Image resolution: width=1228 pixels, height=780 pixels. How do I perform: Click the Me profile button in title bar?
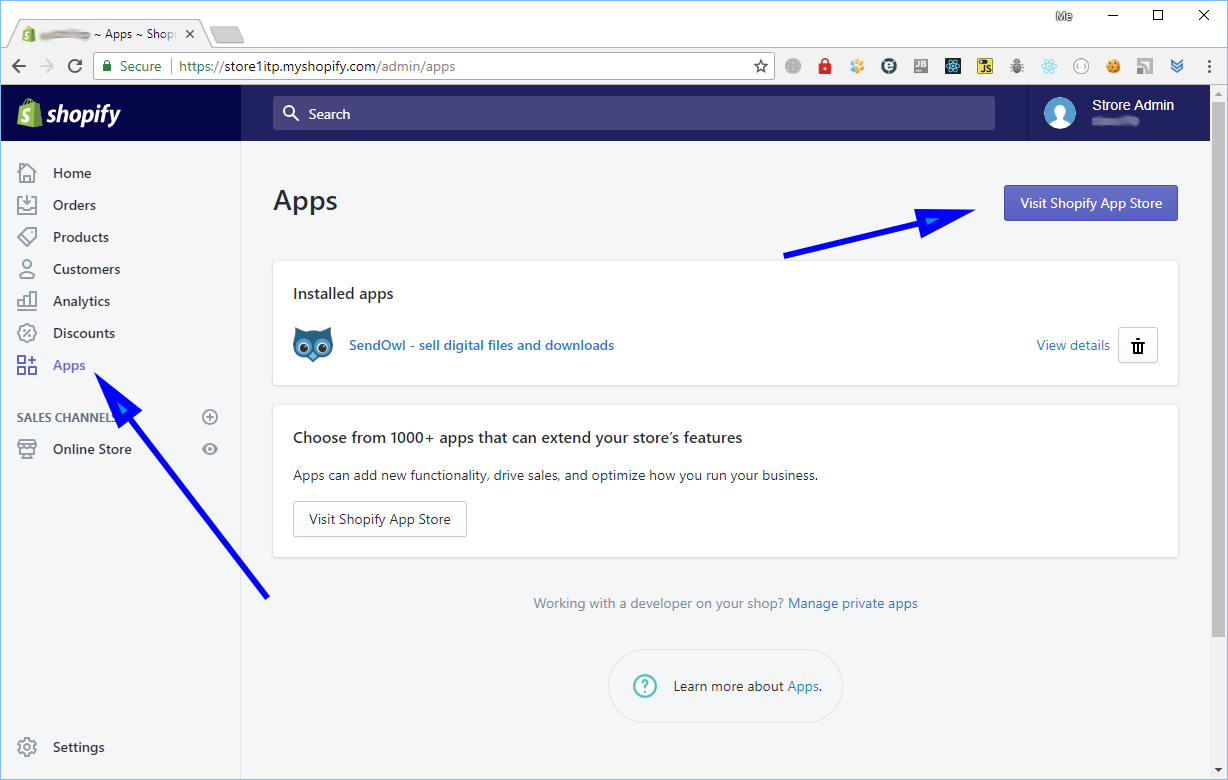(x=1064, y=16)
